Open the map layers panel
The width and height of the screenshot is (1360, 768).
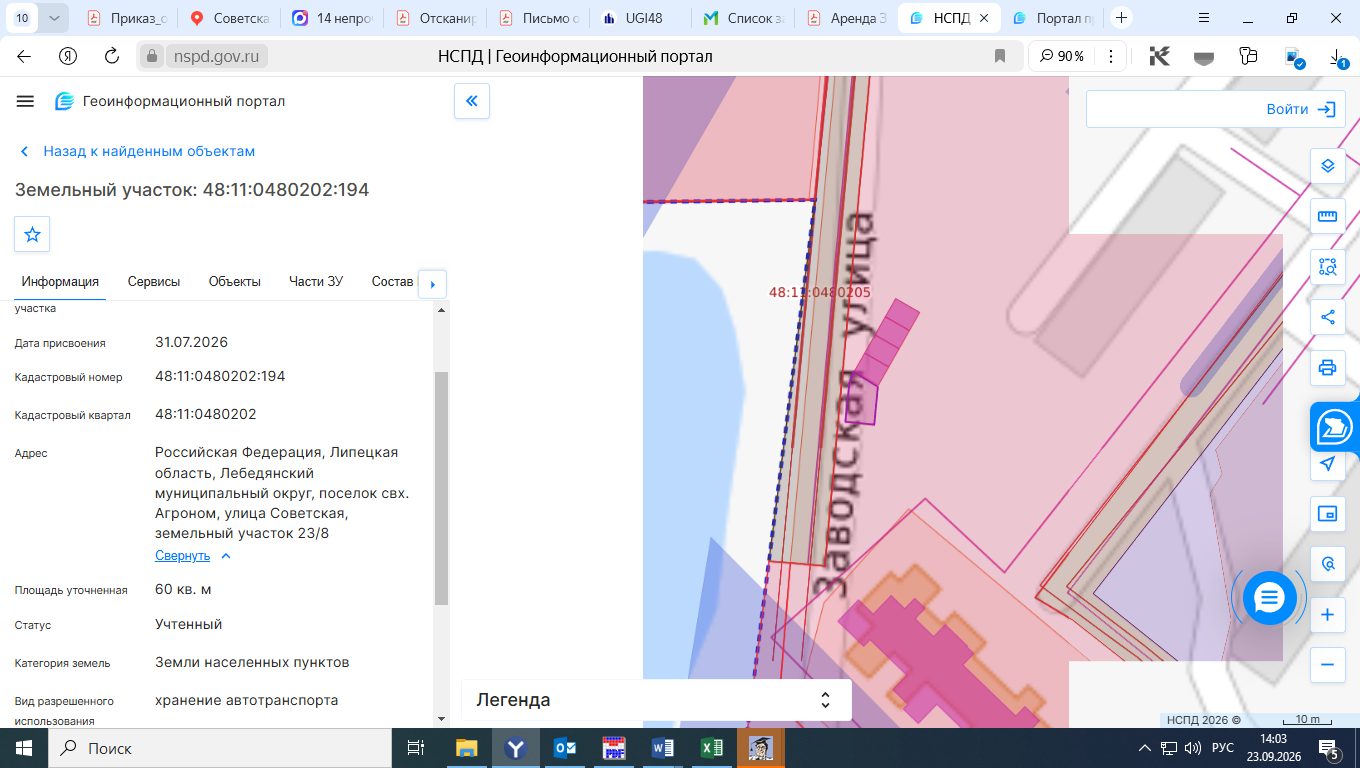click(x=1328, y=166)
